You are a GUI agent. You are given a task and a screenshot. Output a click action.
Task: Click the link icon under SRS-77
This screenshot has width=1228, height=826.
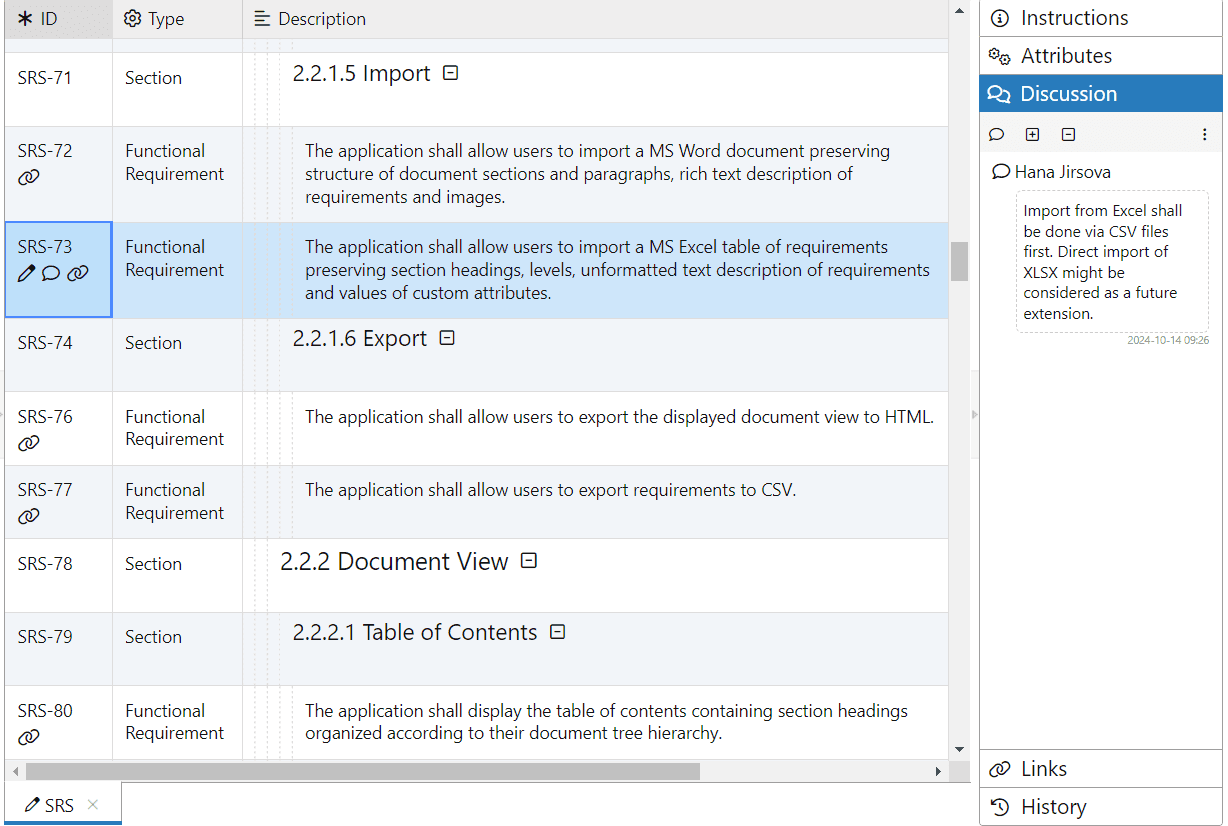(x=29, y=516)
